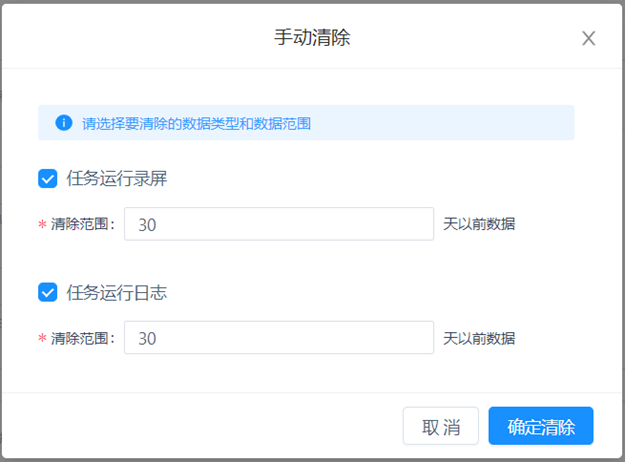The height and width of the screenshot is (462, 625).
Task: Click the red asterisk in the 任务运行日志 section
Action: [x=42, y=339]
